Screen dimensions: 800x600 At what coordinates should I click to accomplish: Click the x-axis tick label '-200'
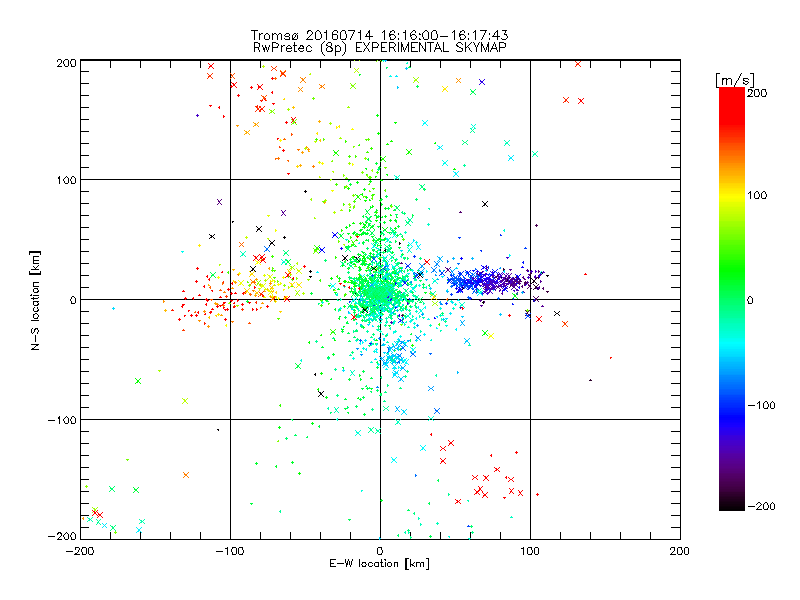click(80, 551)
